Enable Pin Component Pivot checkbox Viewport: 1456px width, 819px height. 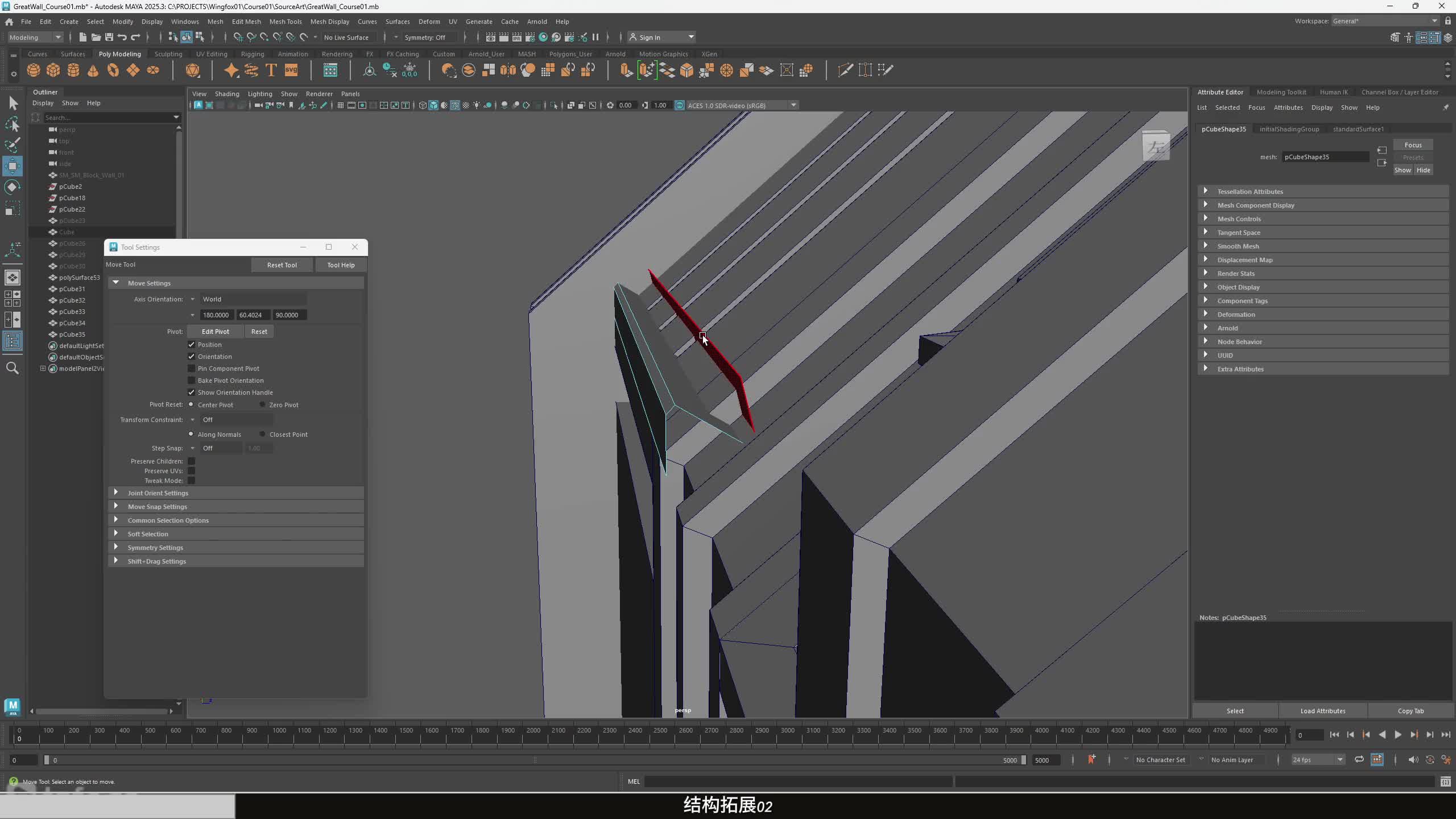click(192, 369)
